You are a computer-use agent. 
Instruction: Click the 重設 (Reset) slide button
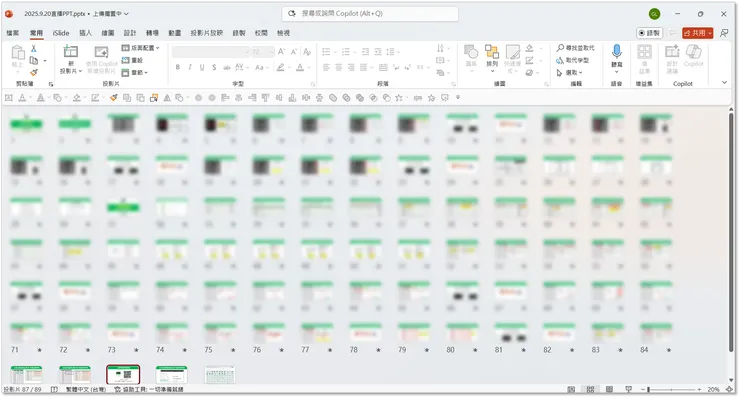[133, 60]
